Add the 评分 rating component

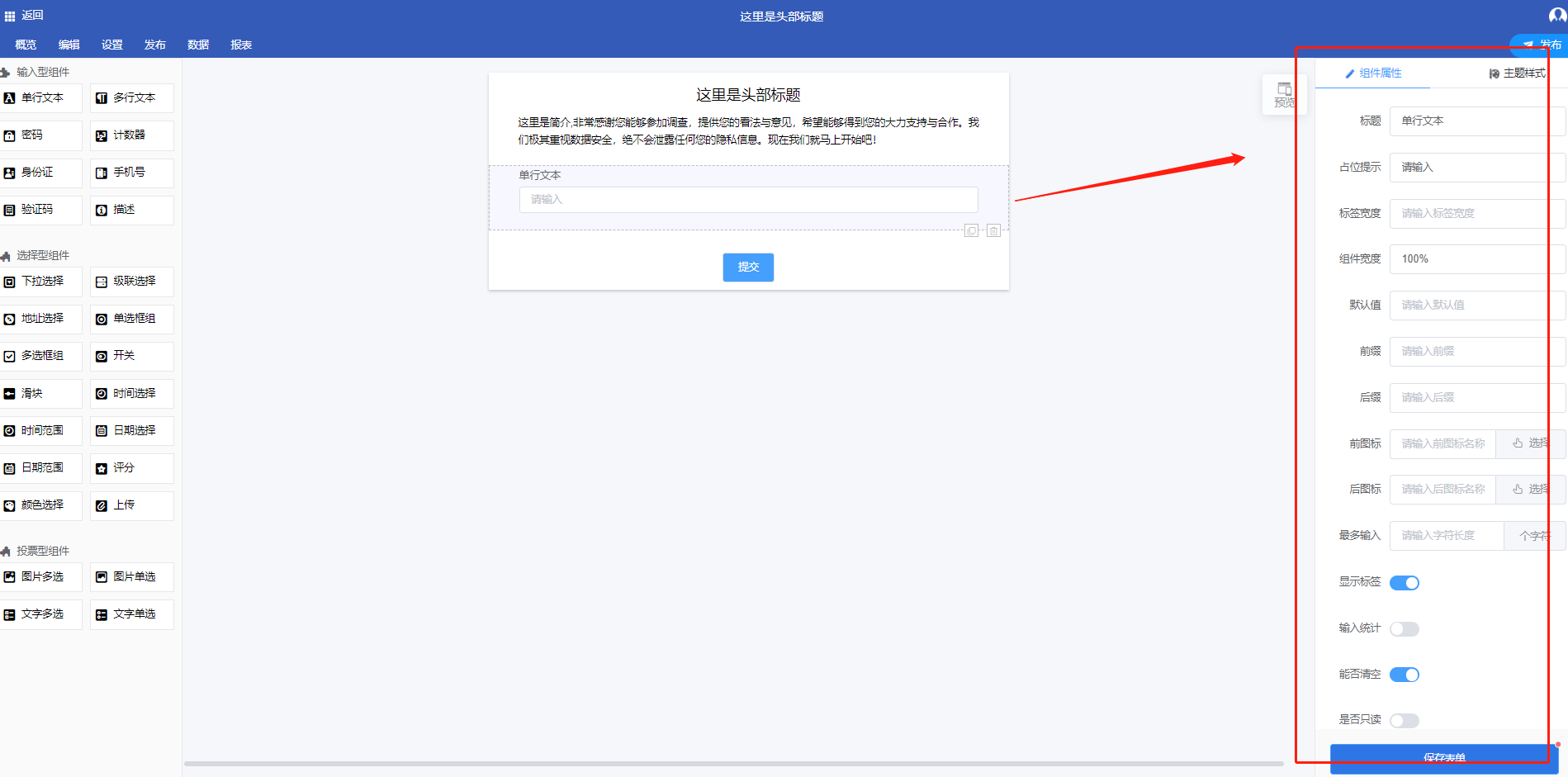(132, 468)
